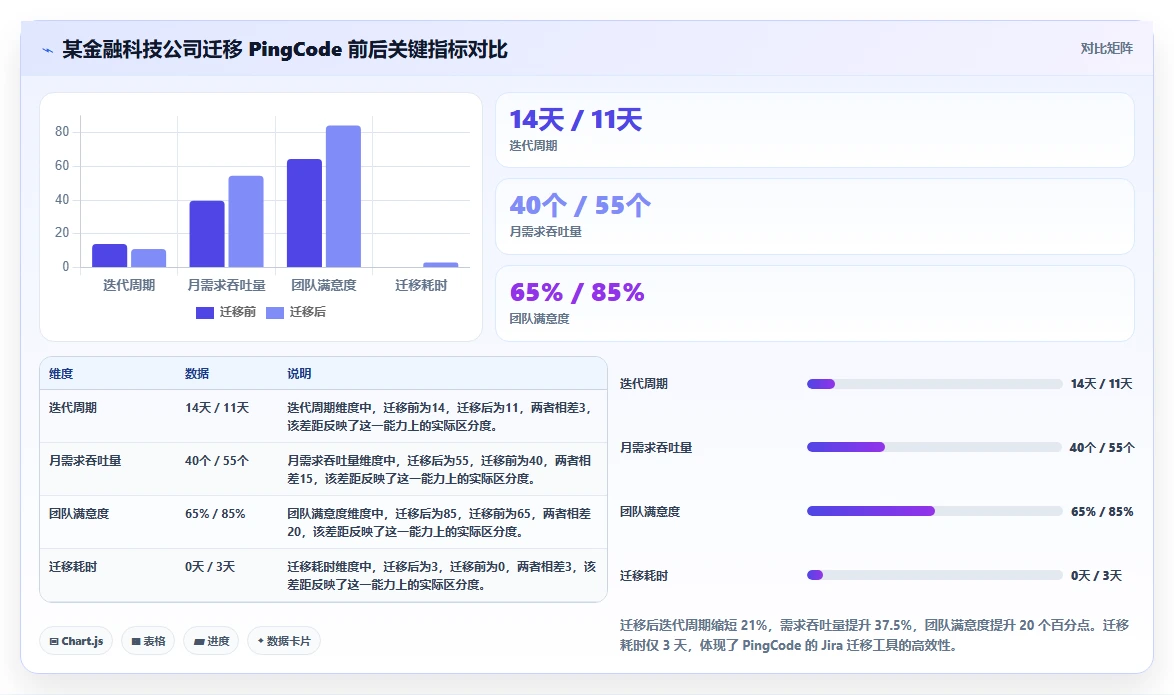Click the 月需求吞吐量 progress bar
Viewport: 1174px width, 695px height.
(934, 448)
